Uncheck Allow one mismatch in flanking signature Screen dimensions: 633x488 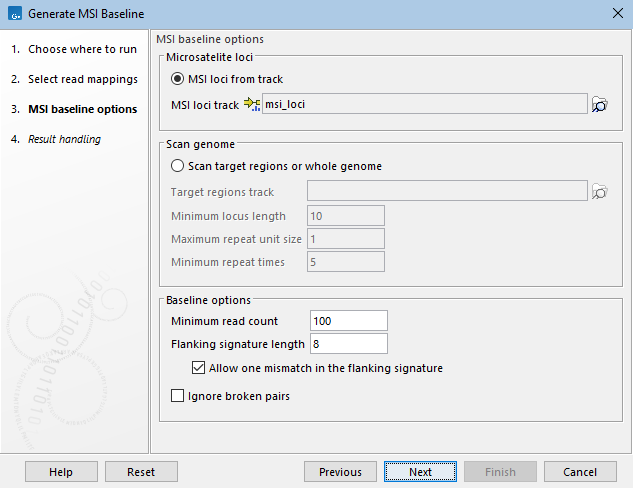[x=198, y=368]
